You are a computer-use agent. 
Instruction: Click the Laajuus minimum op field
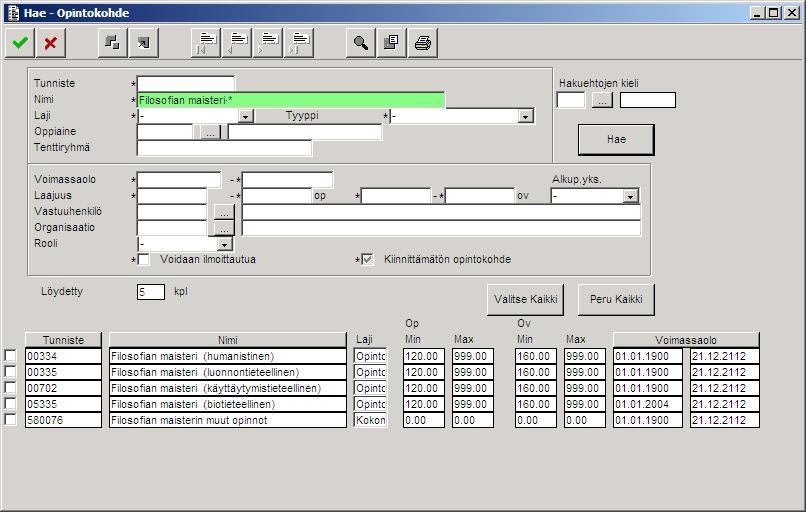click(x=172, y=196)
